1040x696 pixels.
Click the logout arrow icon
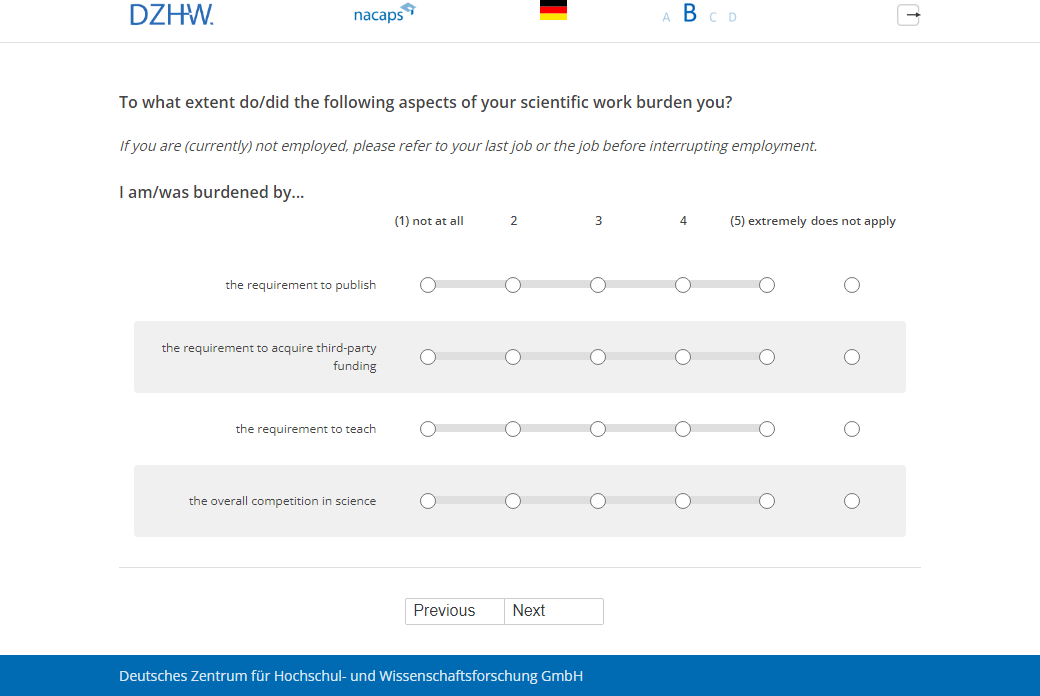coord(908,15)
